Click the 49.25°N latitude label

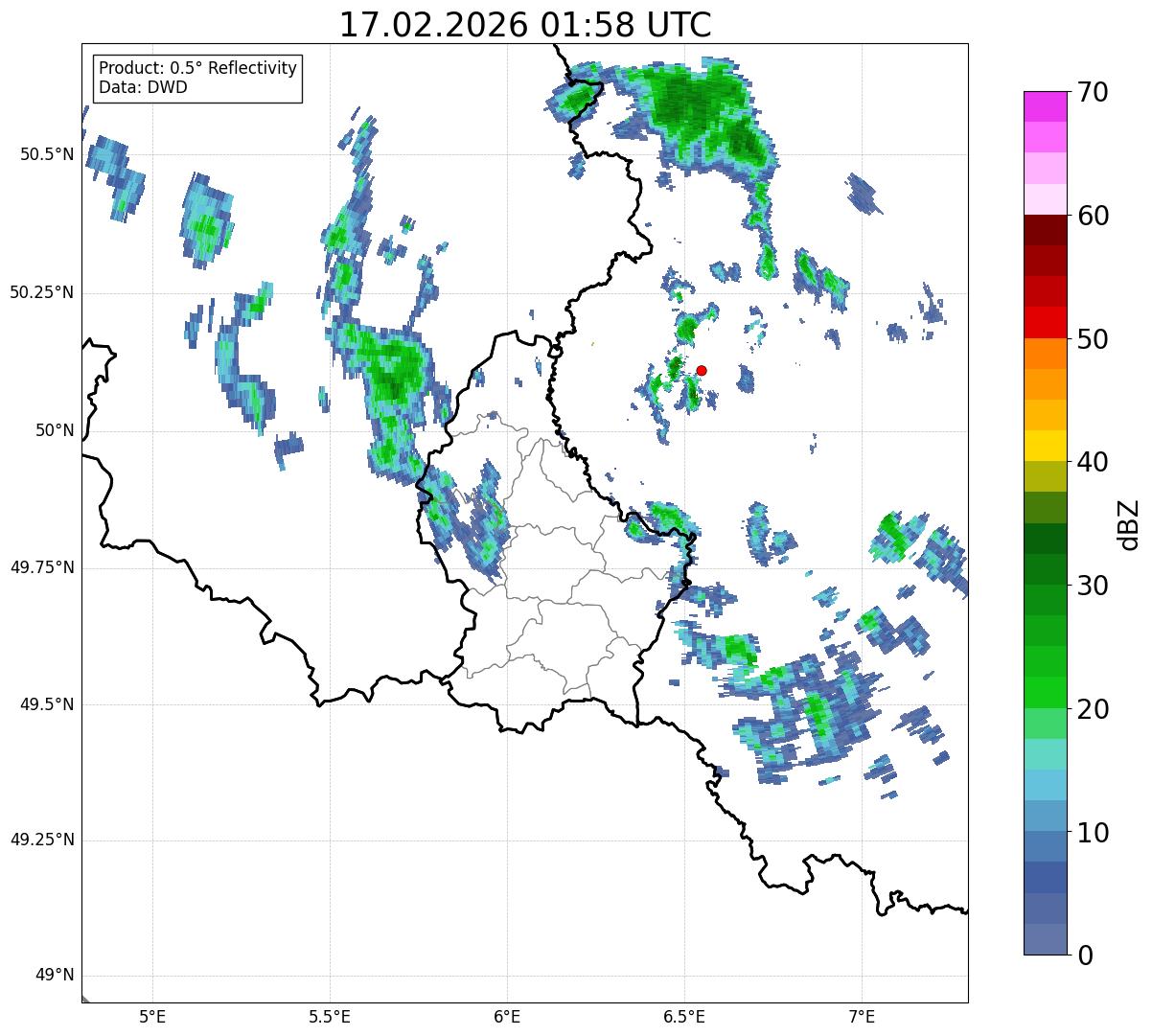[x=42, y=840]
